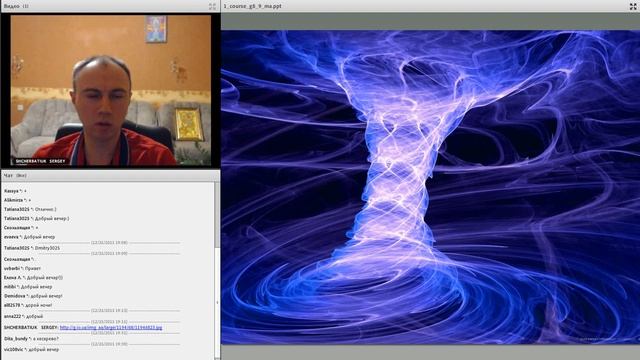The height and width of the screenshot is (360, 640).
Task: Click the Dita_bundy chat message
Action: (31, 339)
